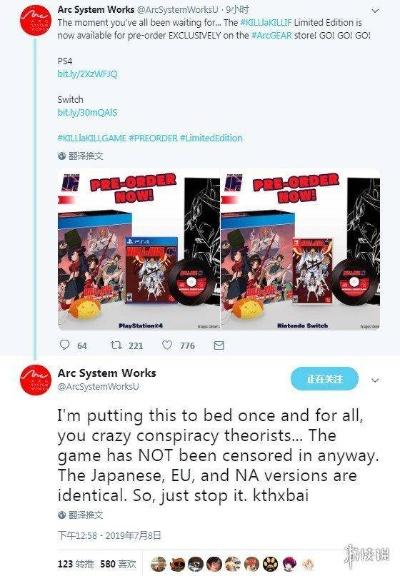Toggle the blue following button
The height and width of the screenshot is (576, 400).
(x=325, y=379)
